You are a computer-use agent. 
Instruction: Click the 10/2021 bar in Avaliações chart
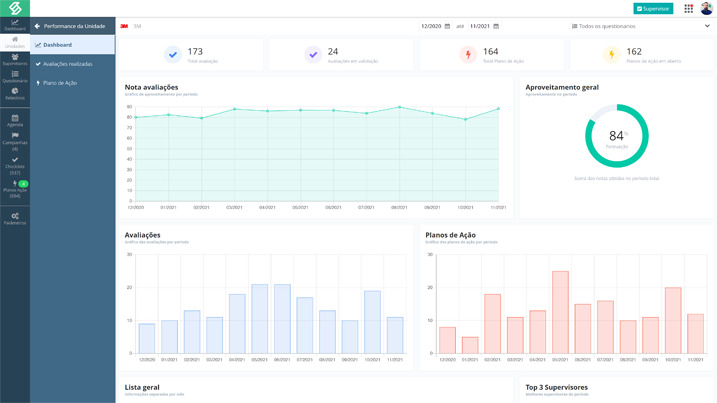coord(373,322)
